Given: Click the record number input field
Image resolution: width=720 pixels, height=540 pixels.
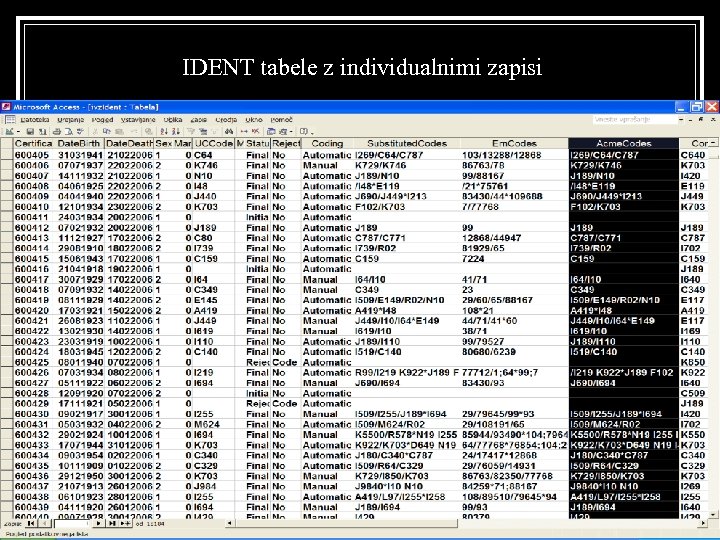Looking at the screenshot, I should [x=71, y=523].
